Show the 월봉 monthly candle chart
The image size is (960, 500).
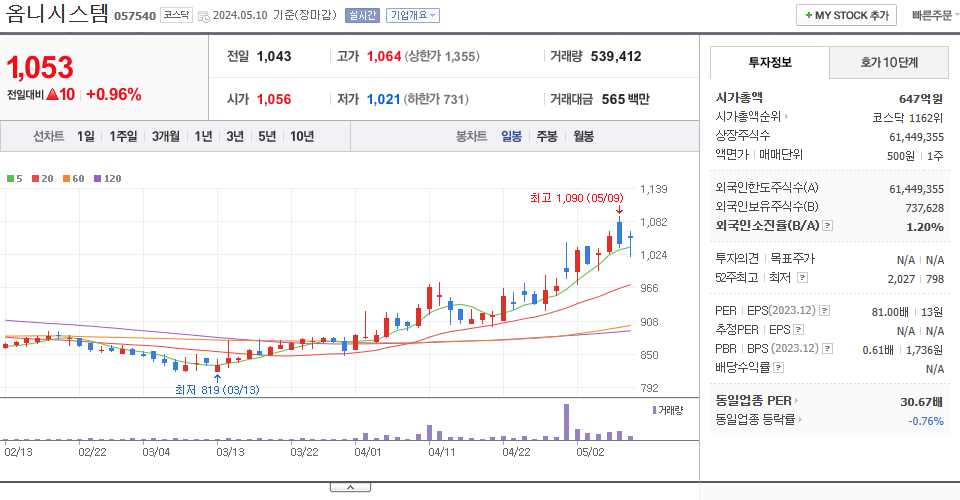pos(583,136)
